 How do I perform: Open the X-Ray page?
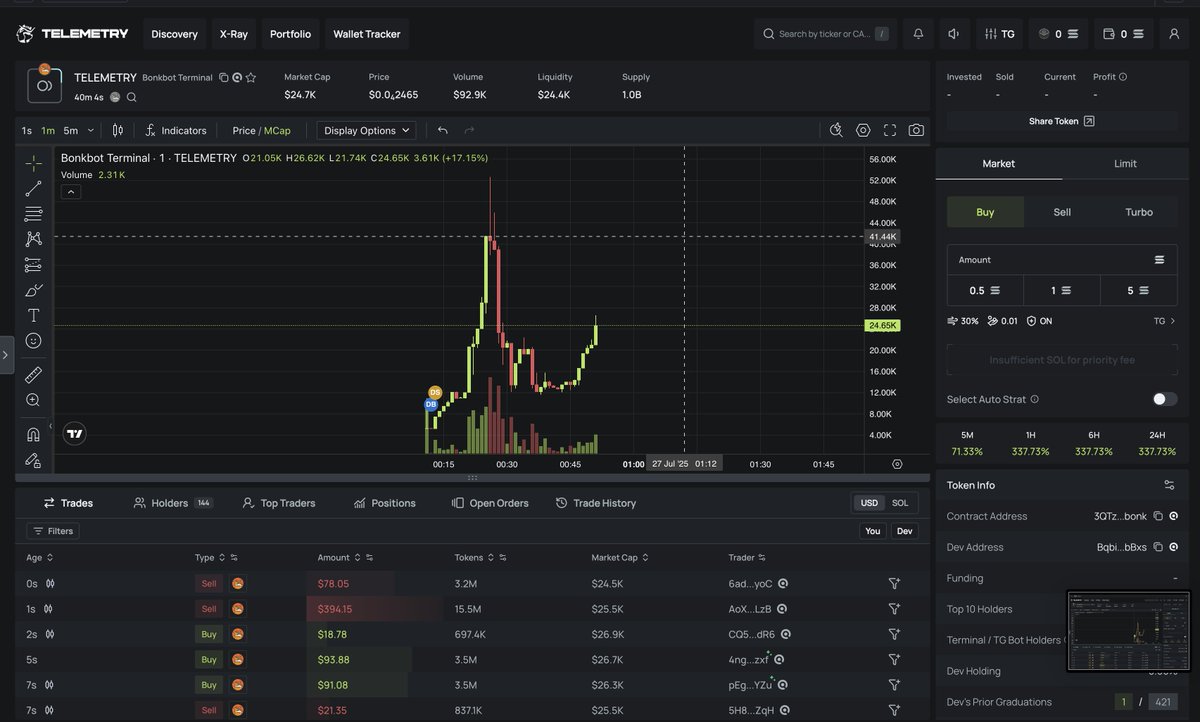point(234,34)
